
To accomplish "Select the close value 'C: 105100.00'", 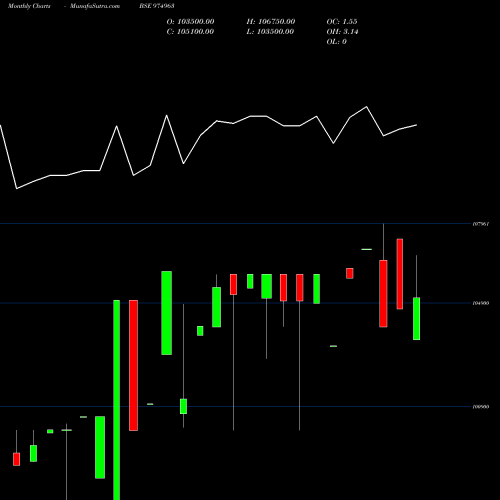I will [190, 32].
